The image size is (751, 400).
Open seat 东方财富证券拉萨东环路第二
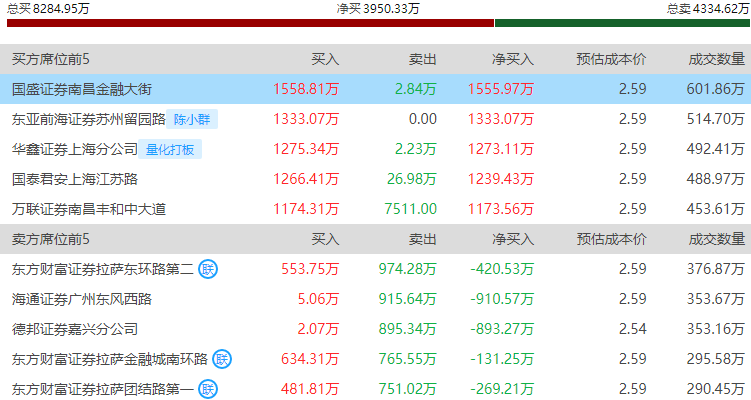102,269
